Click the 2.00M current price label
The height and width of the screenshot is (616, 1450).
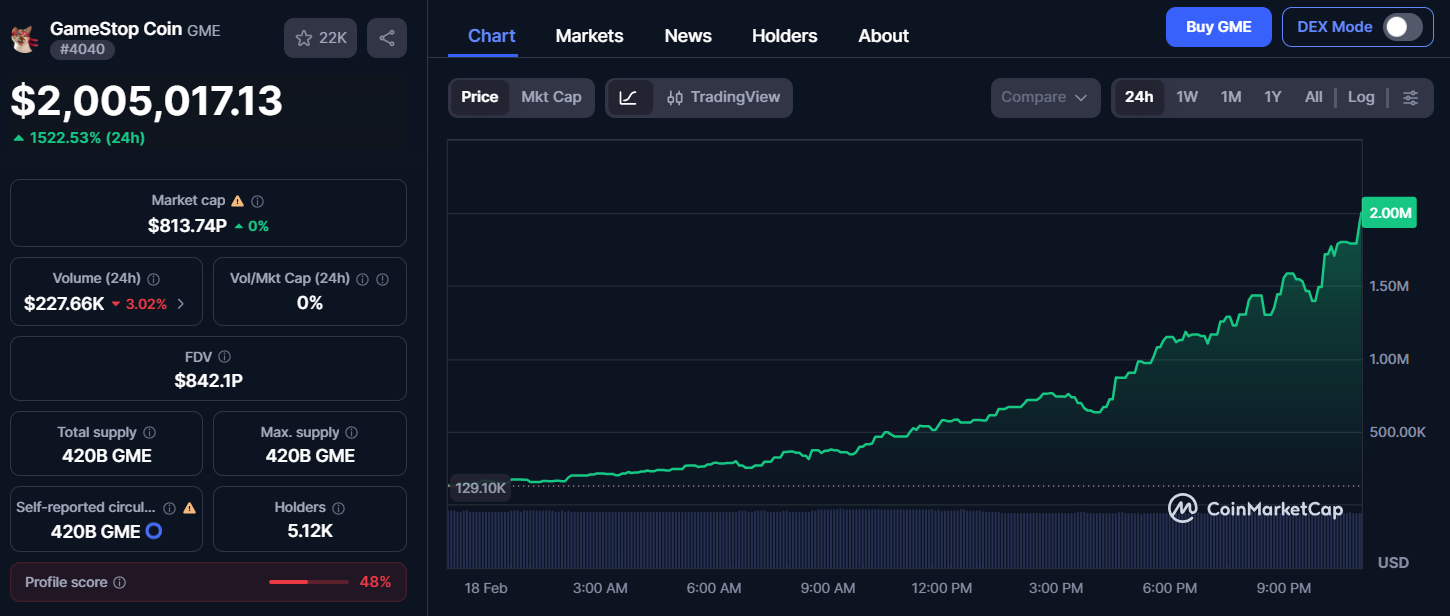pyautogui.click(x=1389, y=213)
